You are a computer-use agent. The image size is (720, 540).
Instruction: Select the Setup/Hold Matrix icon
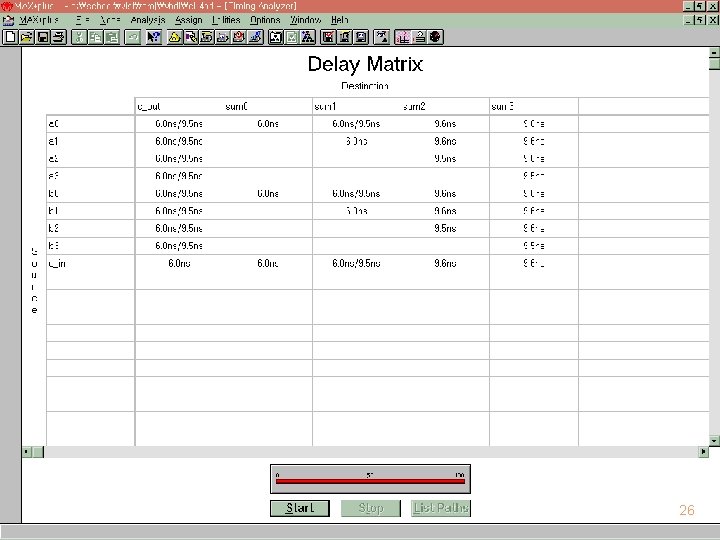tap(419, 37)
